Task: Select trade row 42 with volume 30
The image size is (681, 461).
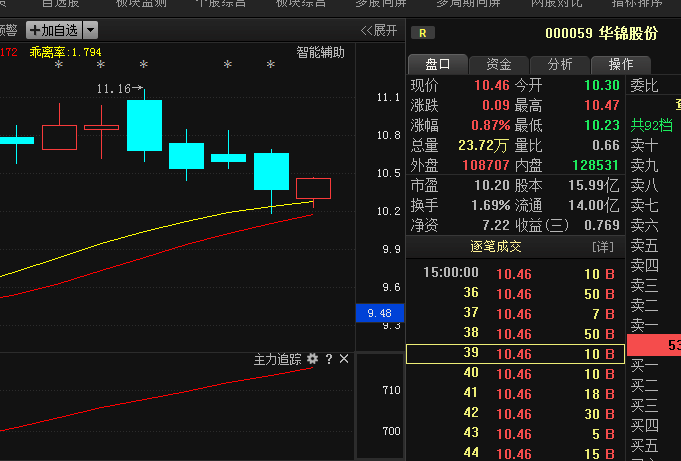Action: click(x=515, y=414)
